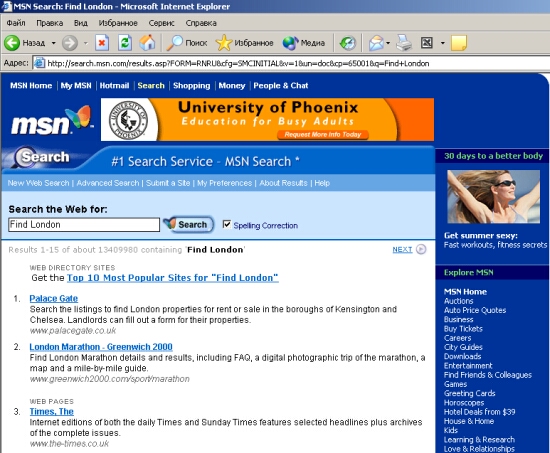Open Auto Price Quotes sidebar link

(x=475, y=310)
